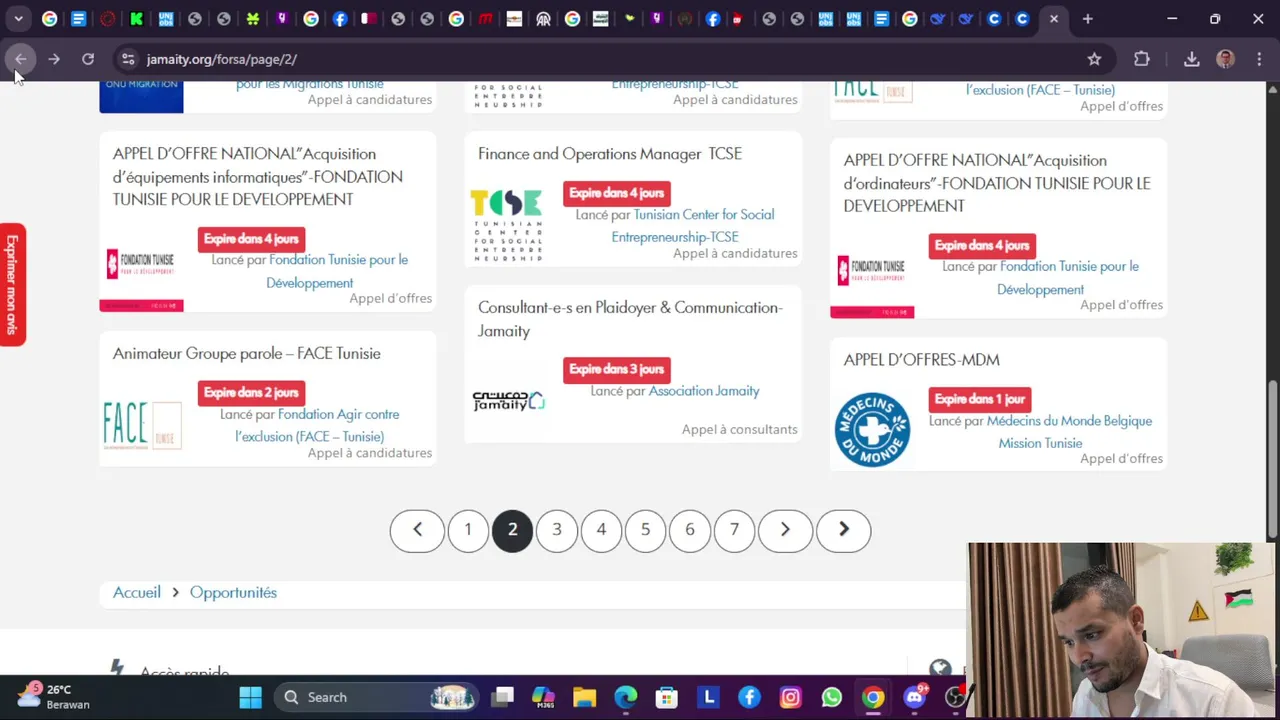Open the weather widget showing 26°C

point(55,697)
